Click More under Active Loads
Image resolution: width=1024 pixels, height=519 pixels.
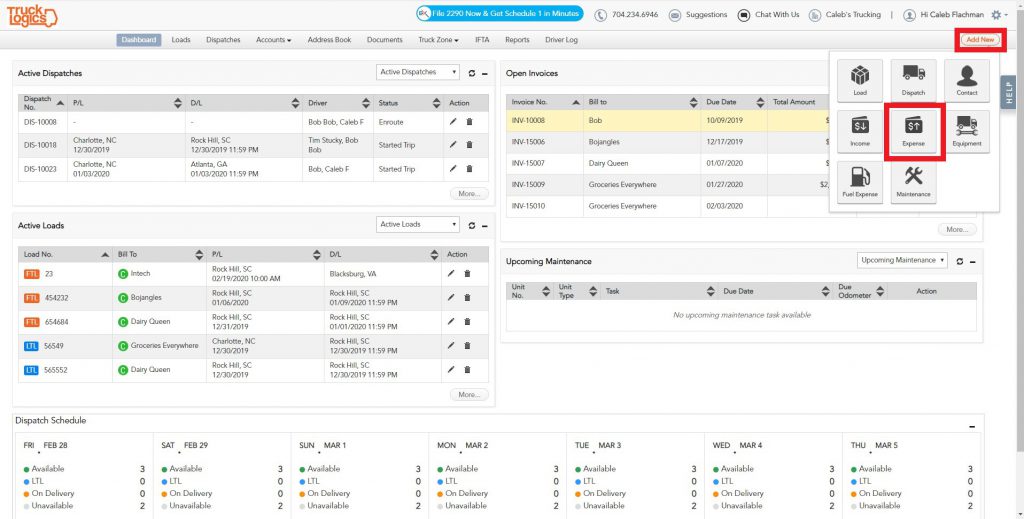469,395
